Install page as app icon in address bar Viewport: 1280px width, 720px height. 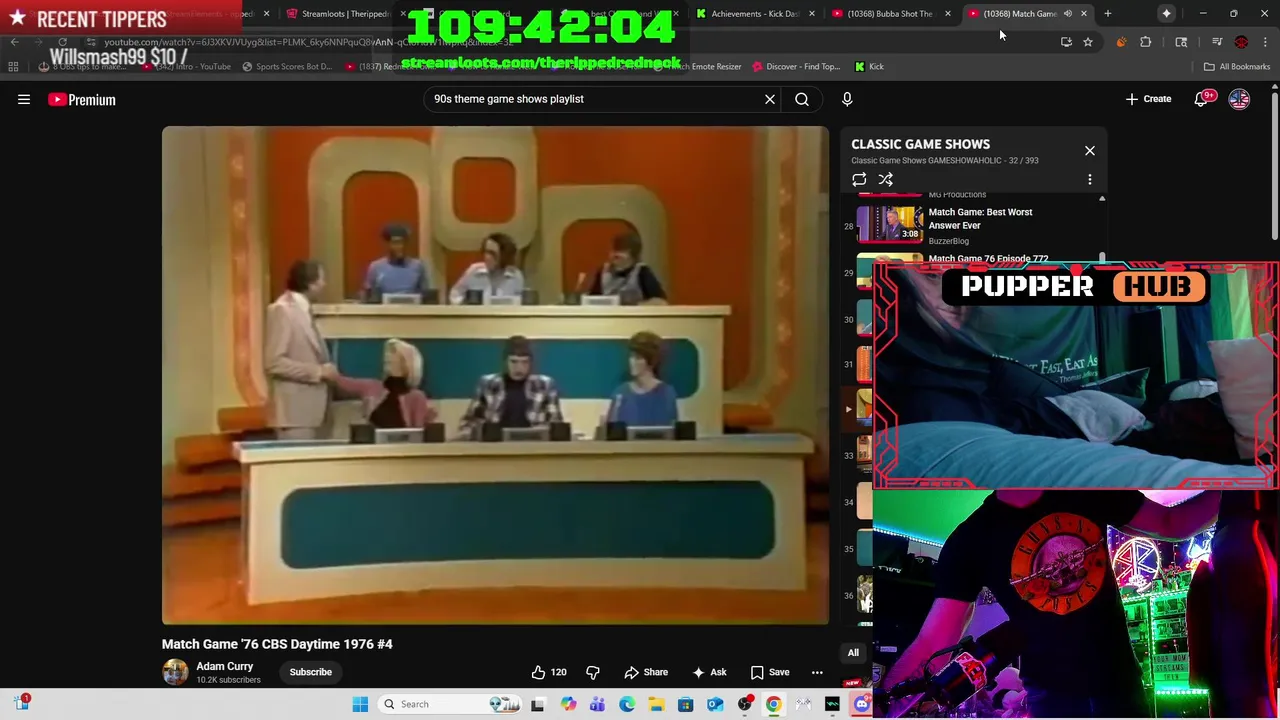point(1066,42)
